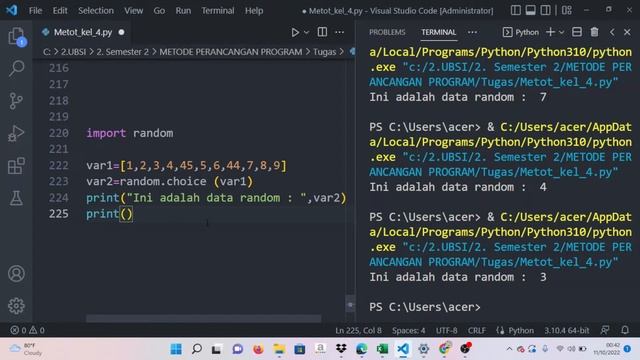Move panel with left chevron icon
Image resolution: width=640 pixels, height=360 pixels.
[x=612, y=32]
